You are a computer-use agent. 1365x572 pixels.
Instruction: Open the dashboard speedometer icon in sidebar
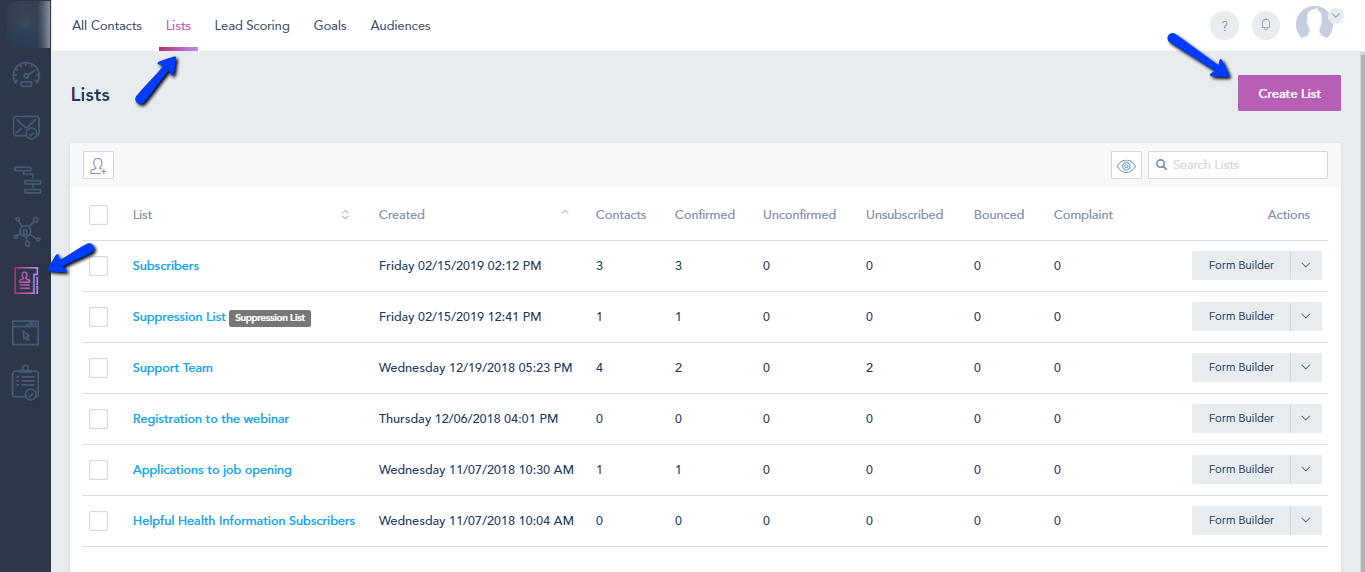(x=25, y=75)
